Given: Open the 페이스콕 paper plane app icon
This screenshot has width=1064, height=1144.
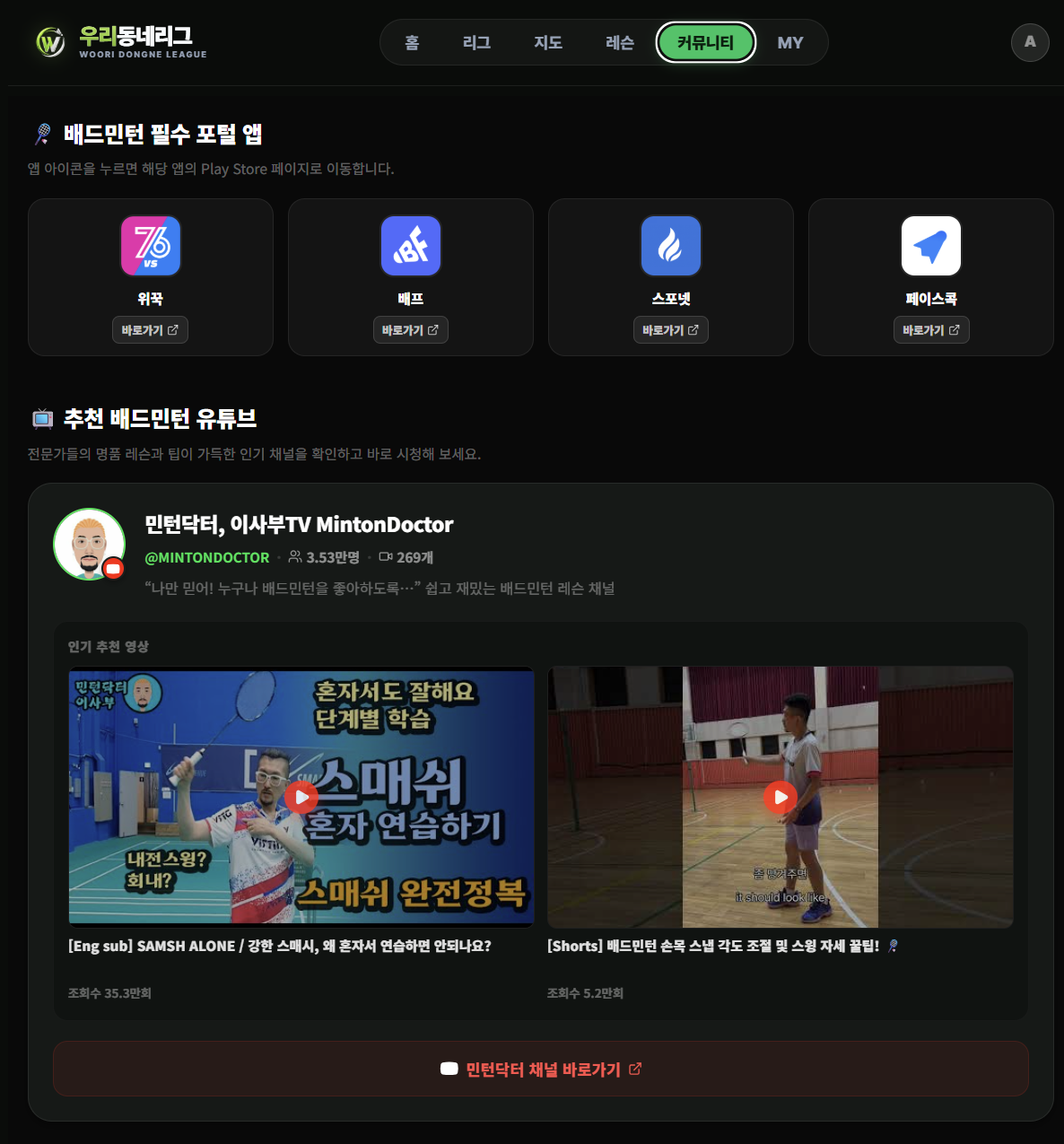Looking at the screenshot, I should [x=931, y=246].
